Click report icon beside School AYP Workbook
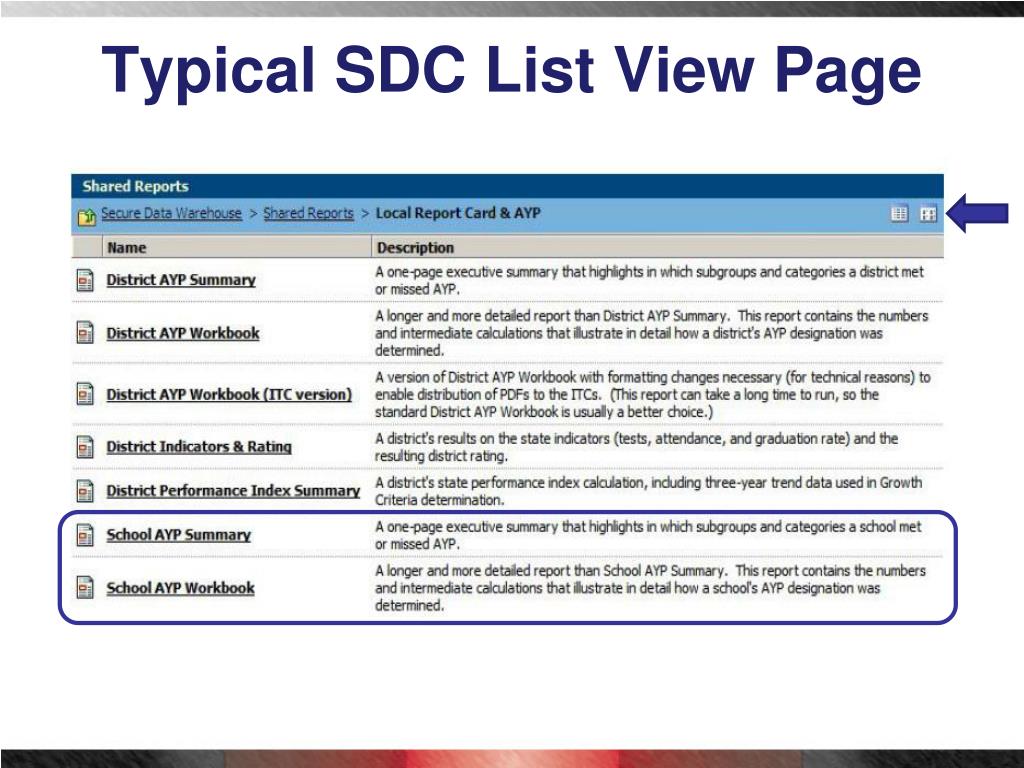 point(85,587)
